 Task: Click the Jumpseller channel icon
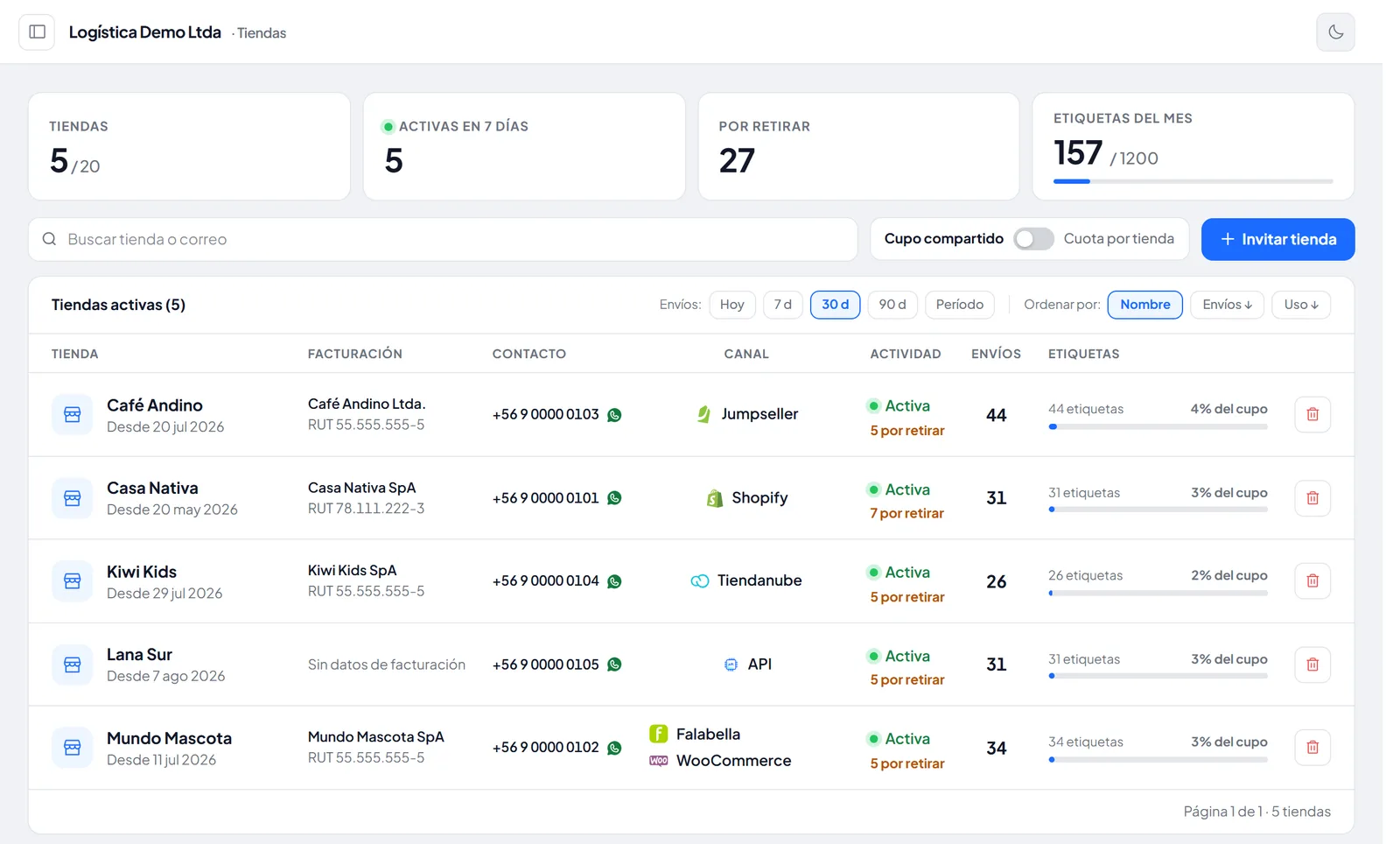click(703, 414)
